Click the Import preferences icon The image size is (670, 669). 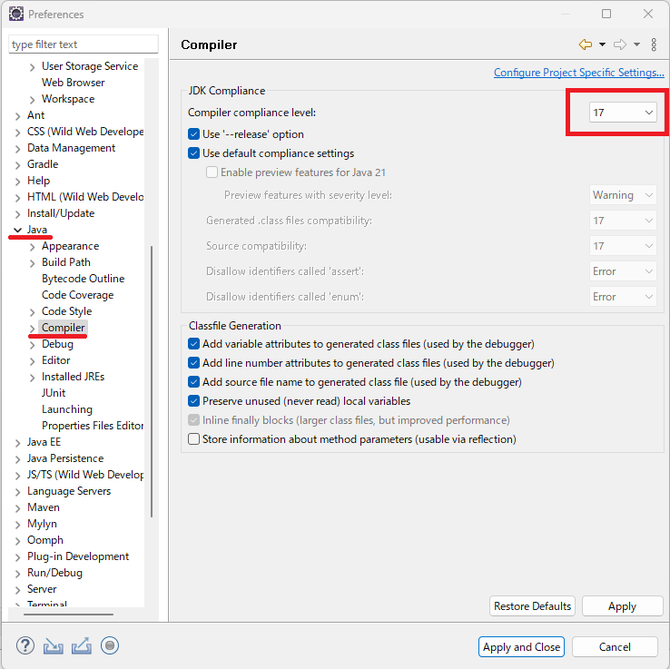click(53, 646)
